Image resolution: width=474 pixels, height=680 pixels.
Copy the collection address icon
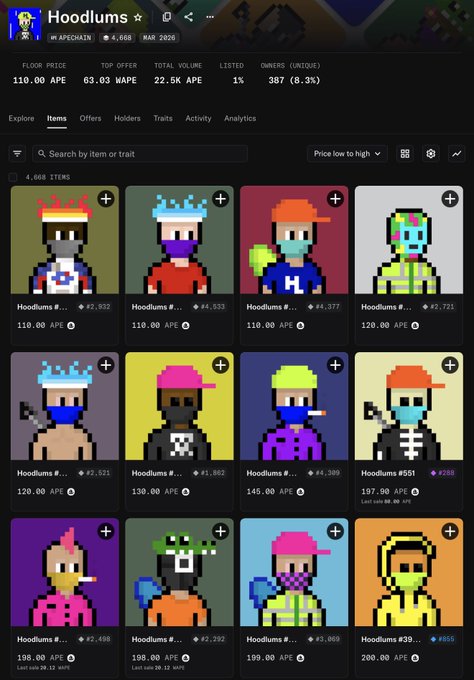(x=167, y=17)
